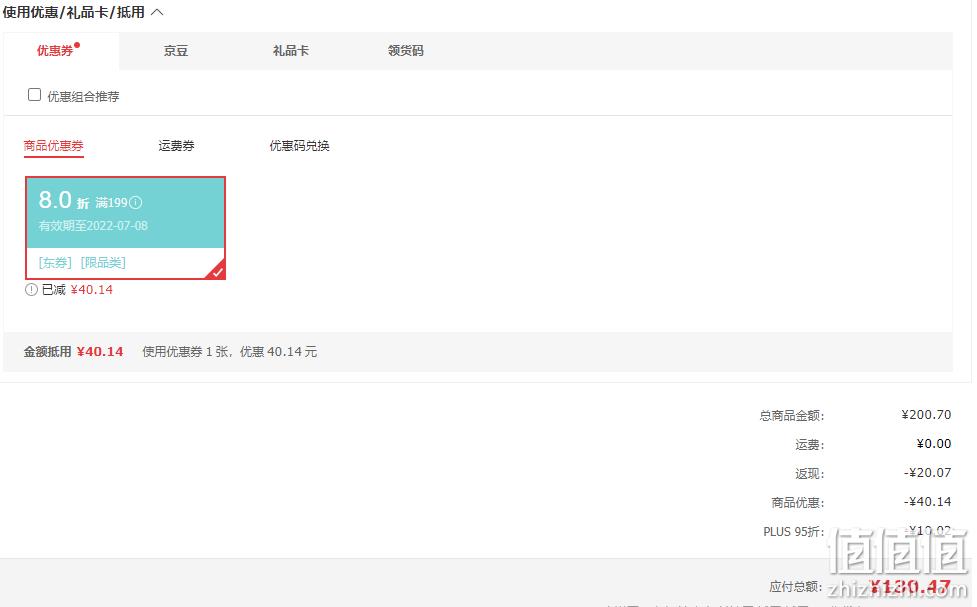Collapse the 使用优惠/礼品卡/抵用 section chevron
Image resolution: width=977 pixels, height=607 pixels.
157,12
